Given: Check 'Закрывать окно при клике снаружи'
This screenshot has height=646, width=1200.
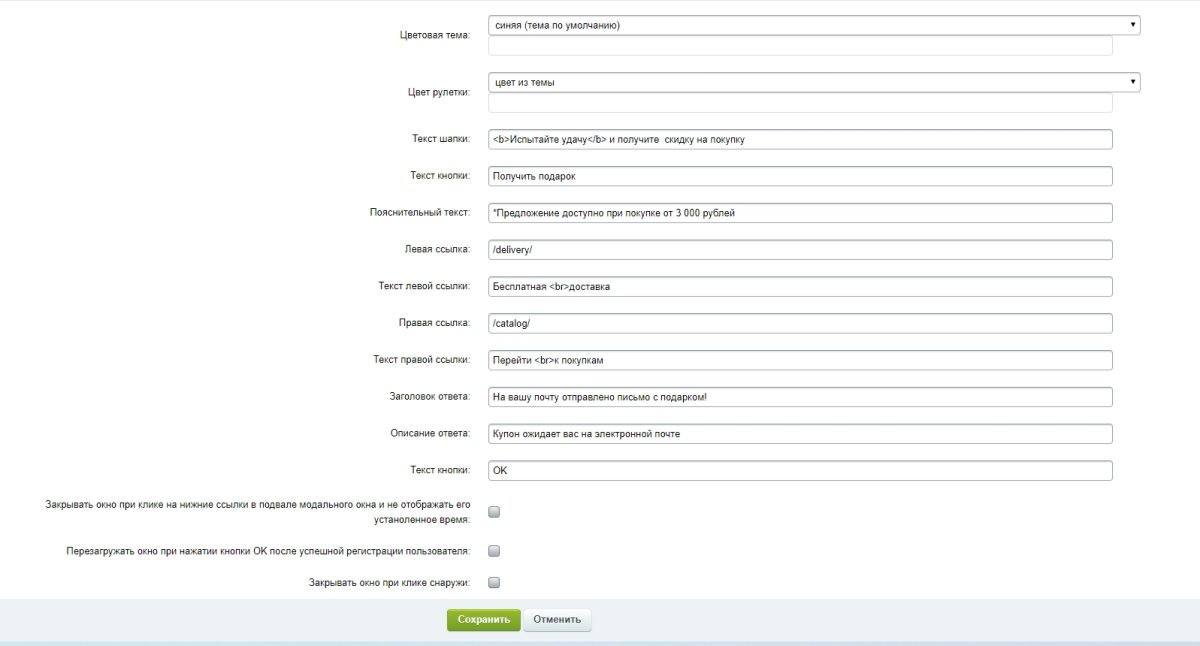Looking at the screenshot, I should [494, 582].
